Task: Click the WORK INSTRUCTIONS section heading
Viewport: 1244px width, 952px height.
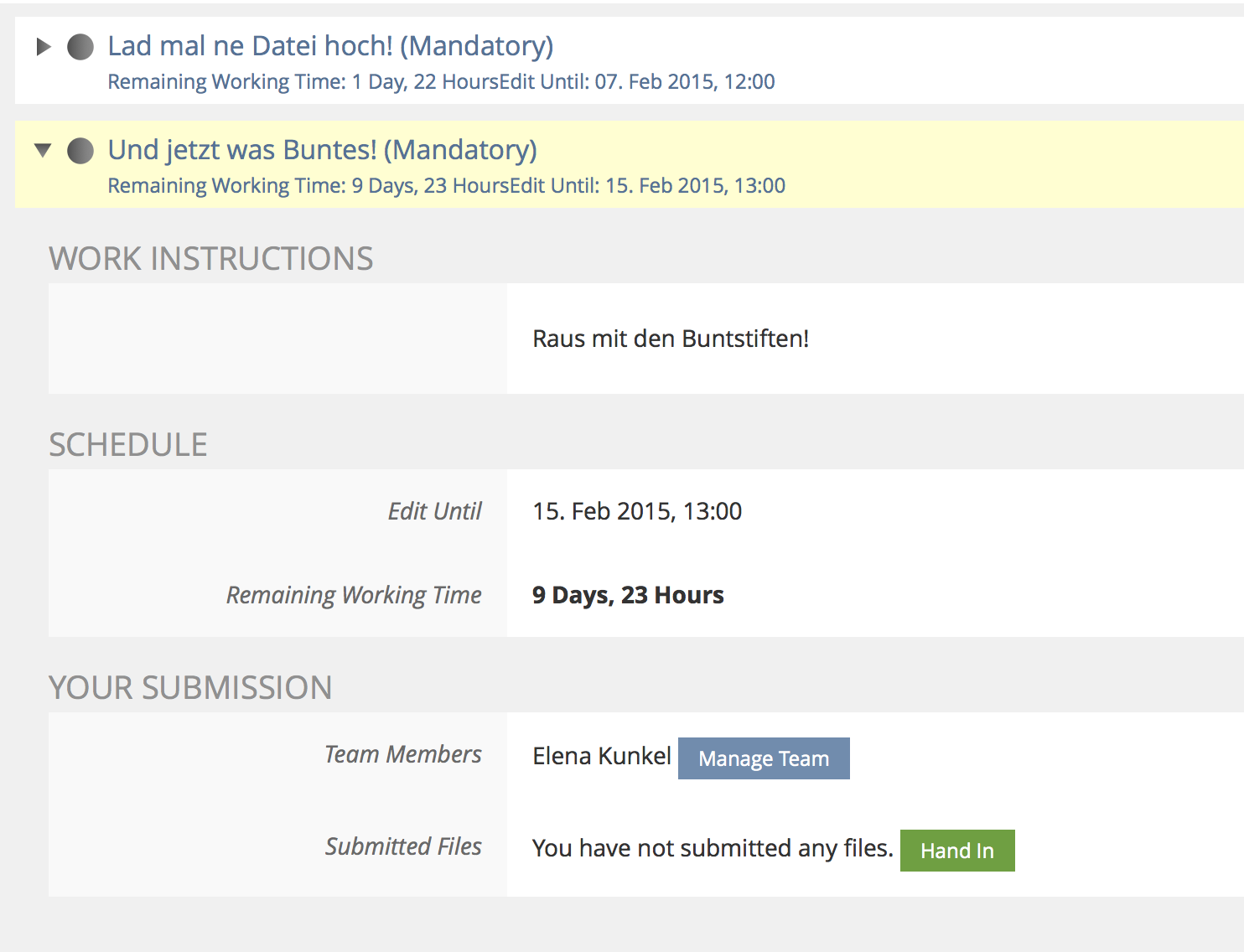Action: coord(210,259)
